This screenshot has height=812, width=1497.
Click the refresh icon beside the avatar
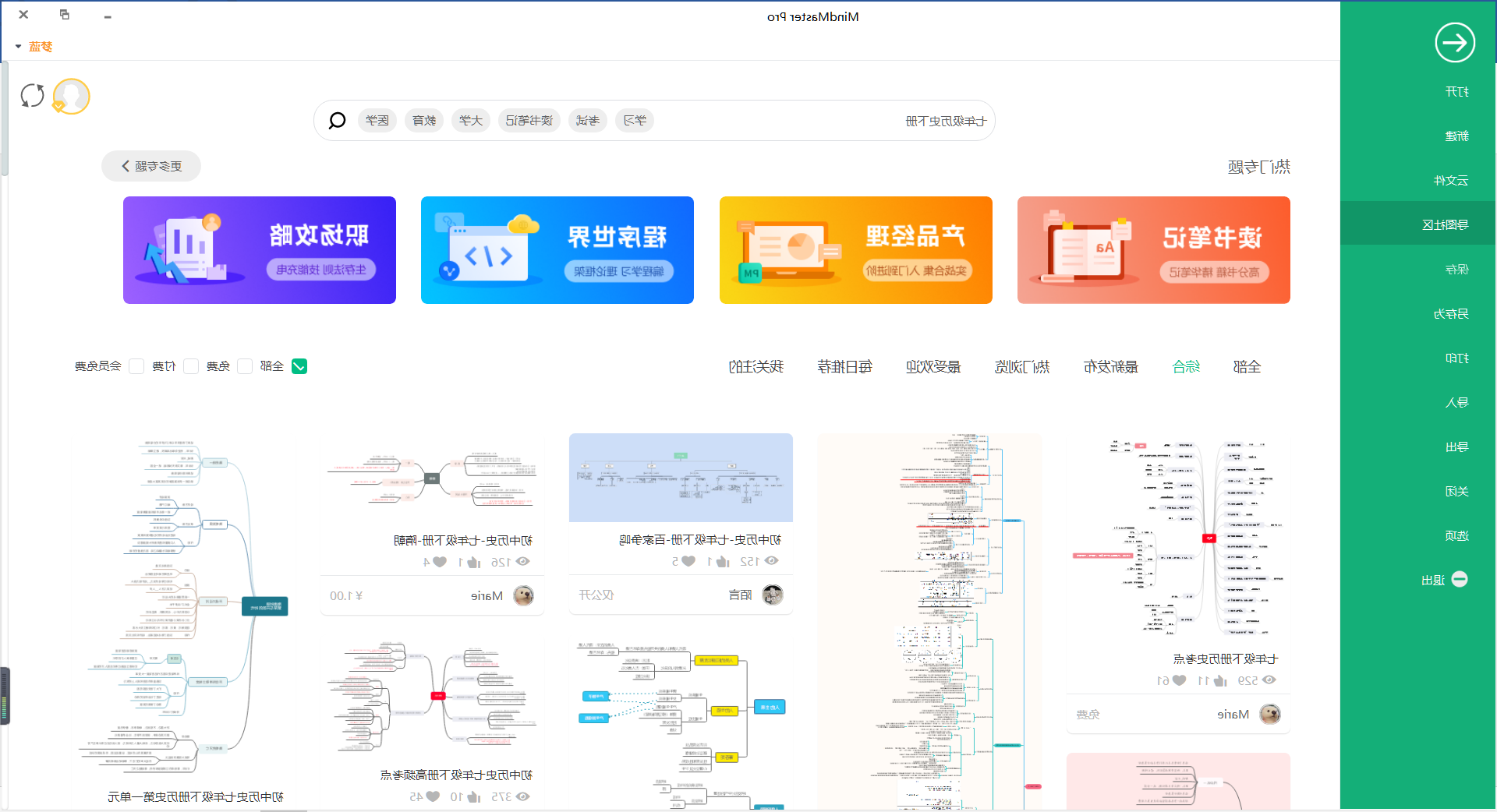point(33,96)
